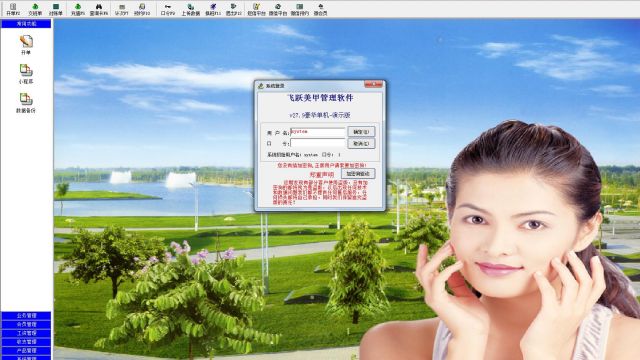640x360 pixels.
Task: Click the binoculars search toolbar icon
Action: pos(99,9)
